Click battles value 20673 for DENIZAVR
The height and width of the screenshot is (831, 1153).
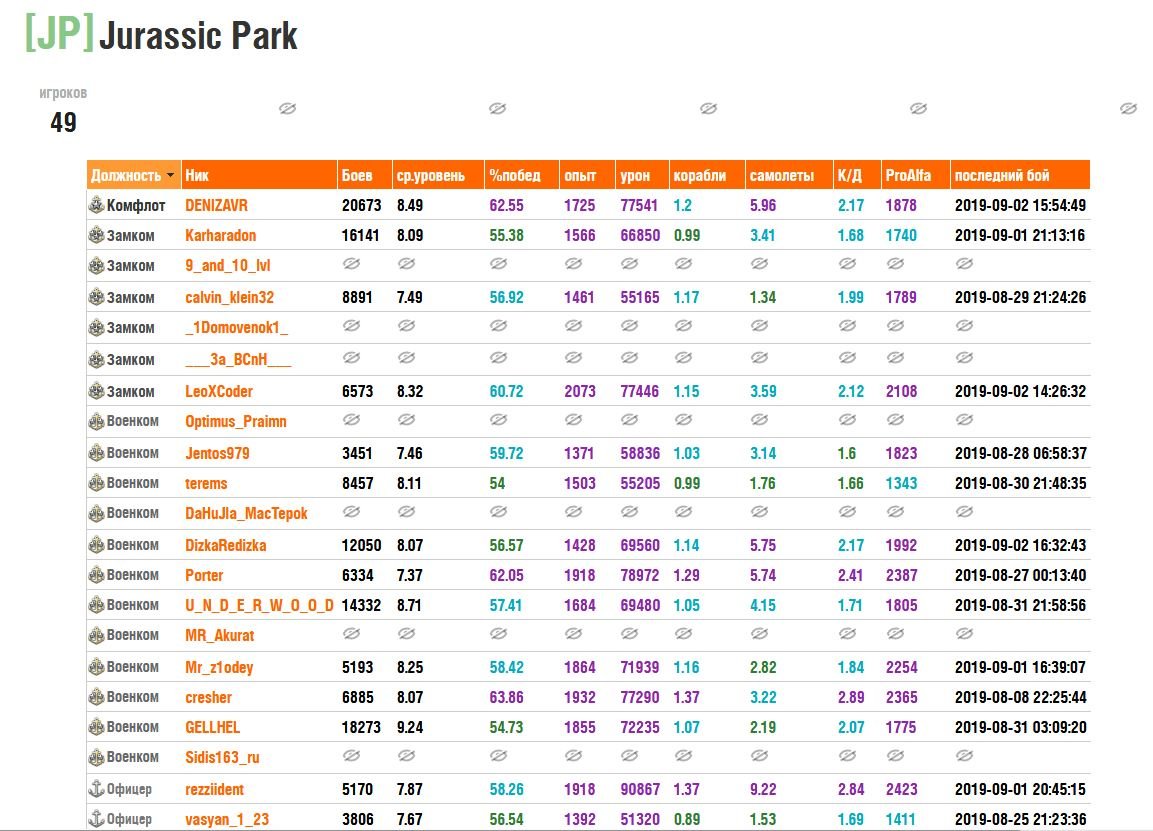click(x=362, y=205)
